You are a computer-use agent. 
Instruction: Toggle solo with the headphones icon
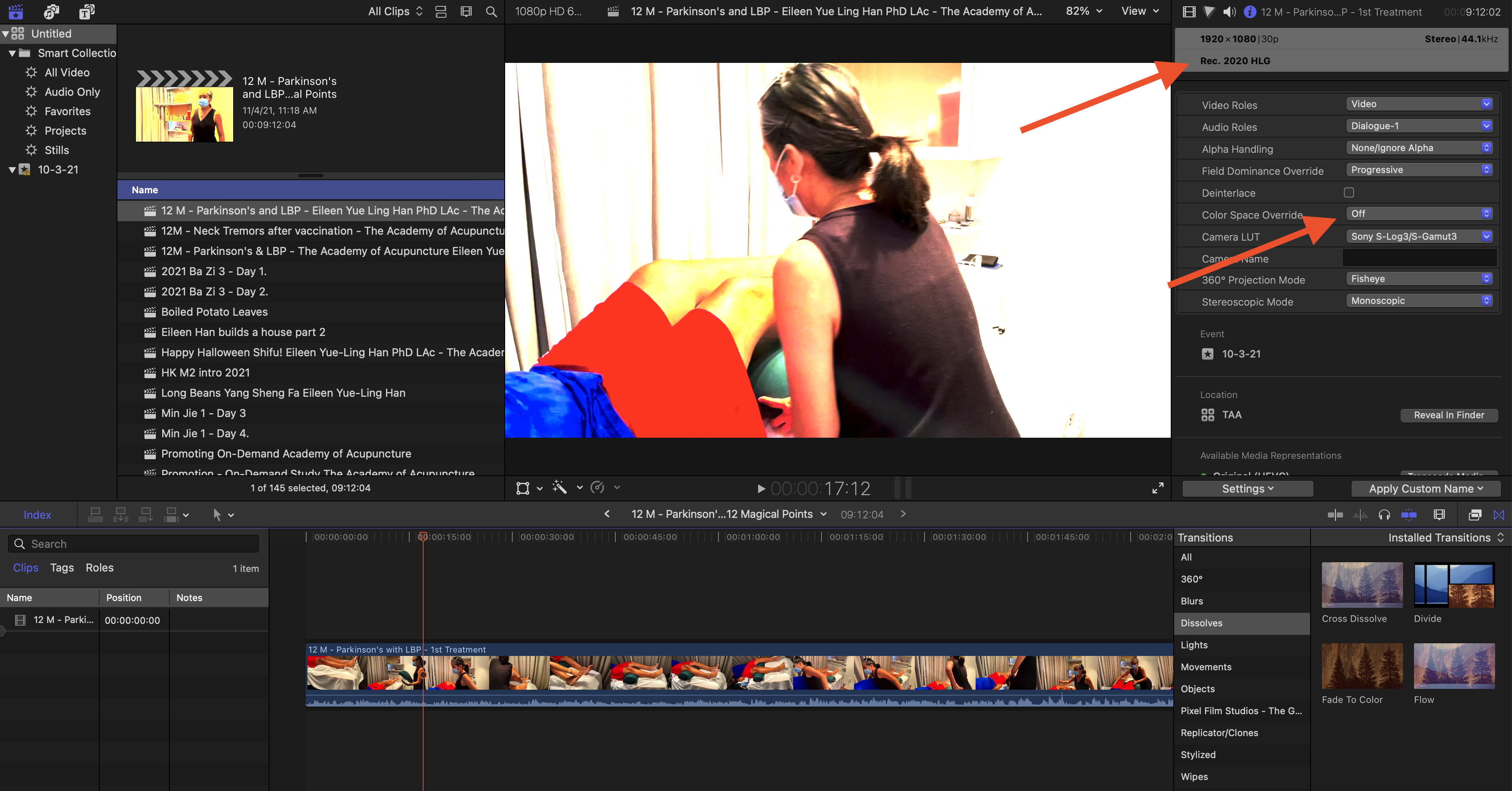[x=1384, y=515]
